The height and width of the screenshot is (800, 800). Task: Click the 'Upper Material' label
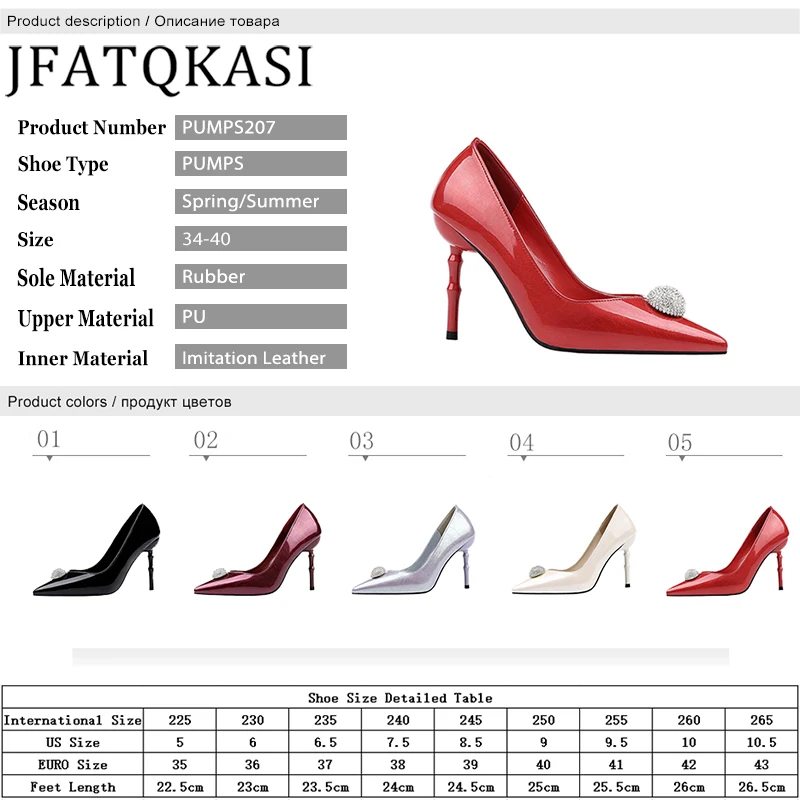(85, 318)
